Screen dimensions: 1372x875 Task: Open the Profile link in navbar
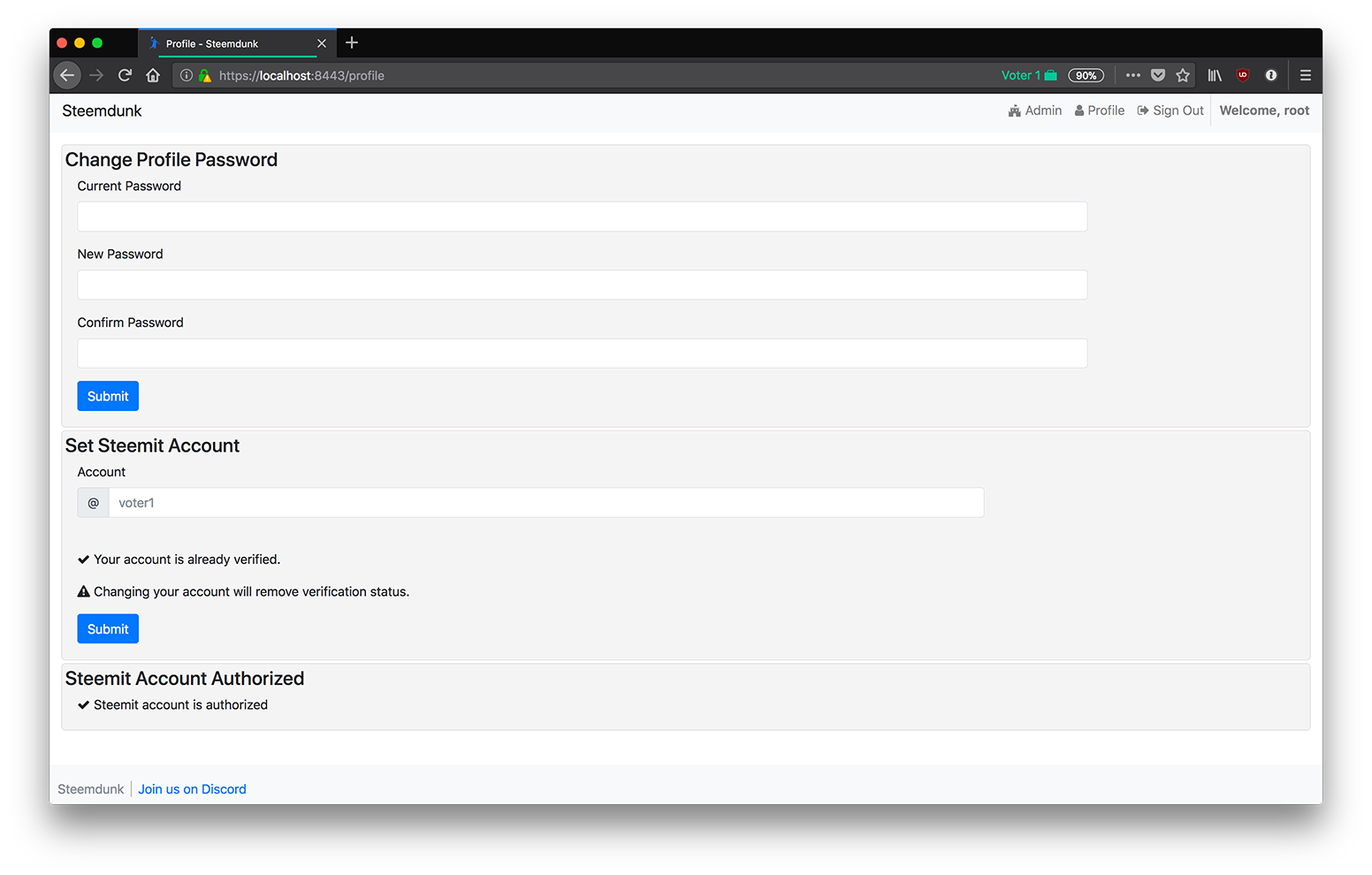coord(1100,110)
